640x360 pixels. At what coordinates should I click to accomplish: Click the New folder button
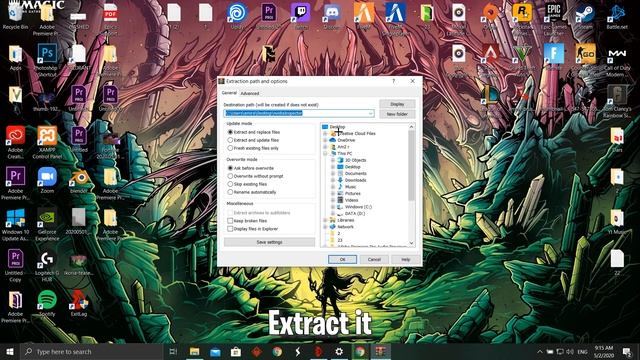point(397,114)
